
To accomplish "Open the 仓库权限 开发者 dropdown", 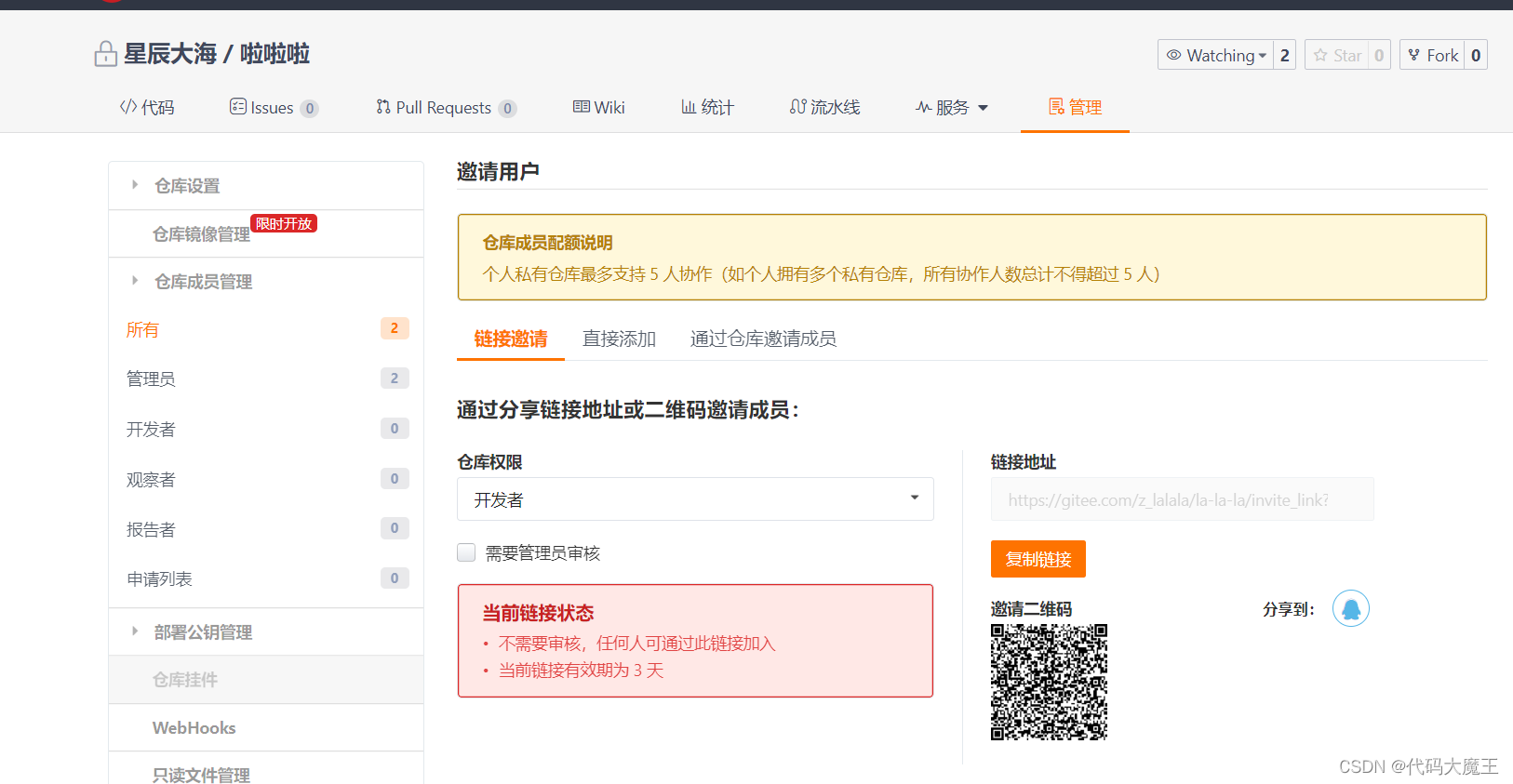I will click(695, 499).
